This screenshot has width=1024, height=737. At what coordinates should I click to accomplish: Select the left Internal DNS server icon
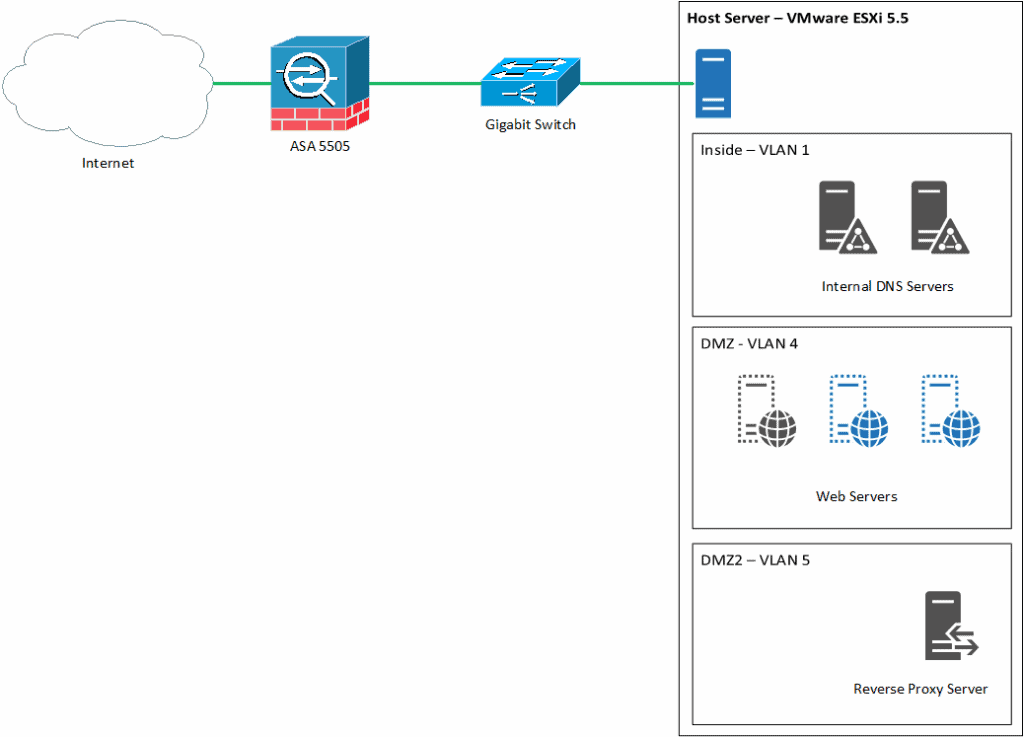[848, 217]
